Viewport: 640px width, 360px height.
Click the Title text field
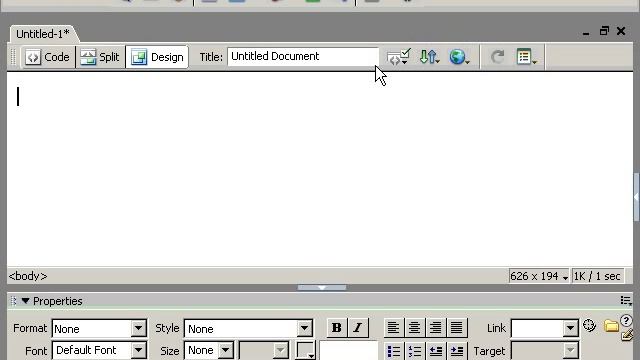point(303,56)
